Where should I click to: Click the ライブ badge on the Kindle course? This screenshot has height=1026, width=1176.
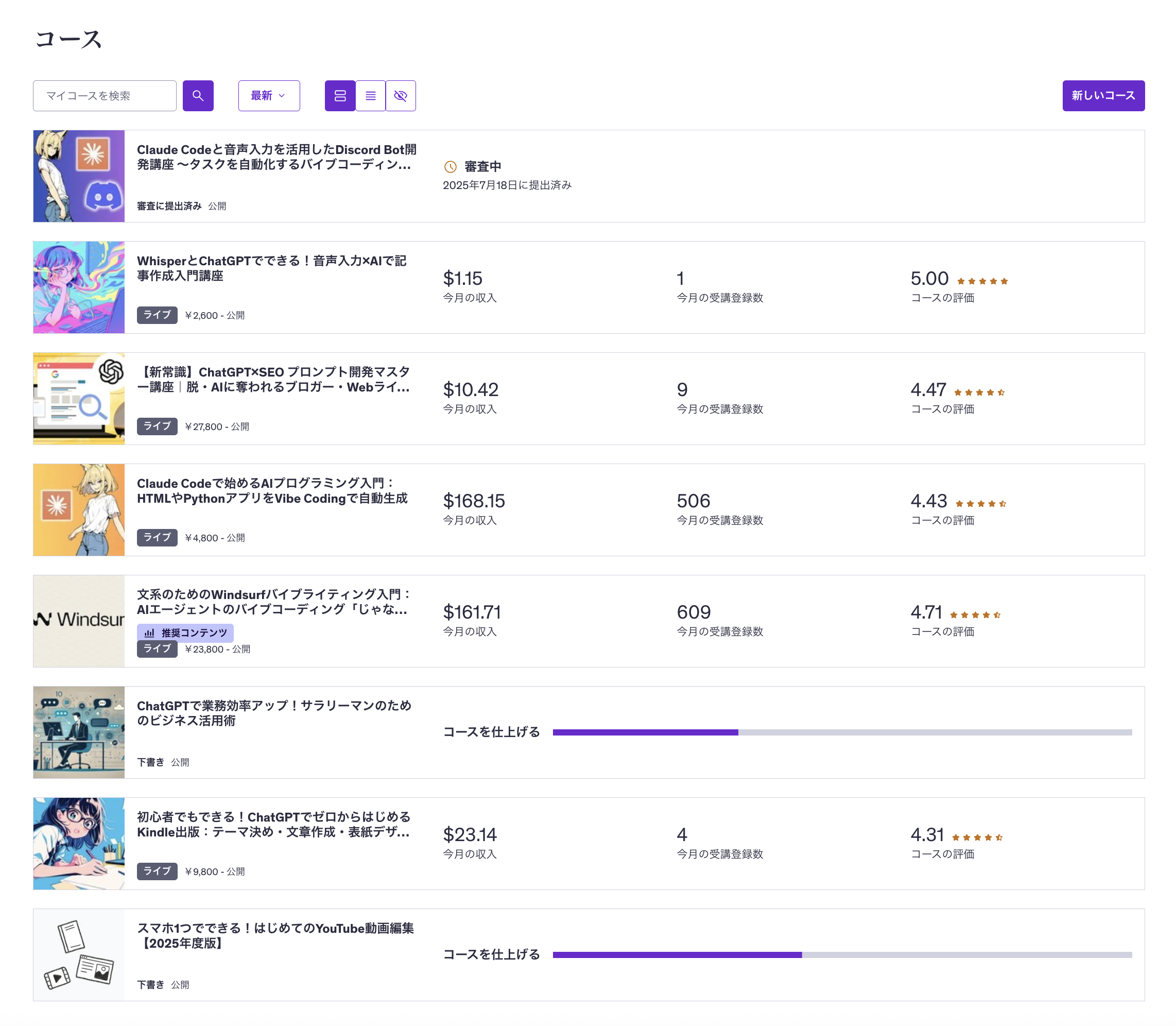click(157, 870)
